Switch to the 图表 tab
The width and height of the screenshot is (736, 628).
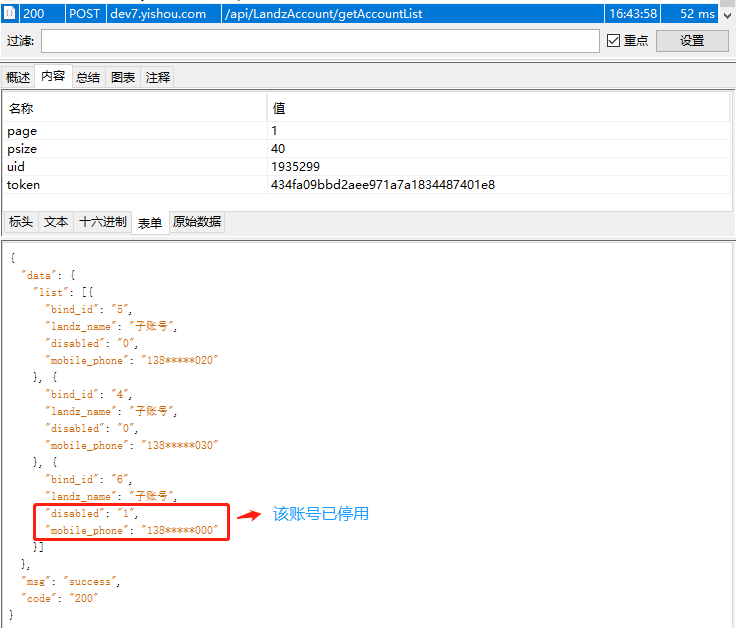[x=123, y=77]
